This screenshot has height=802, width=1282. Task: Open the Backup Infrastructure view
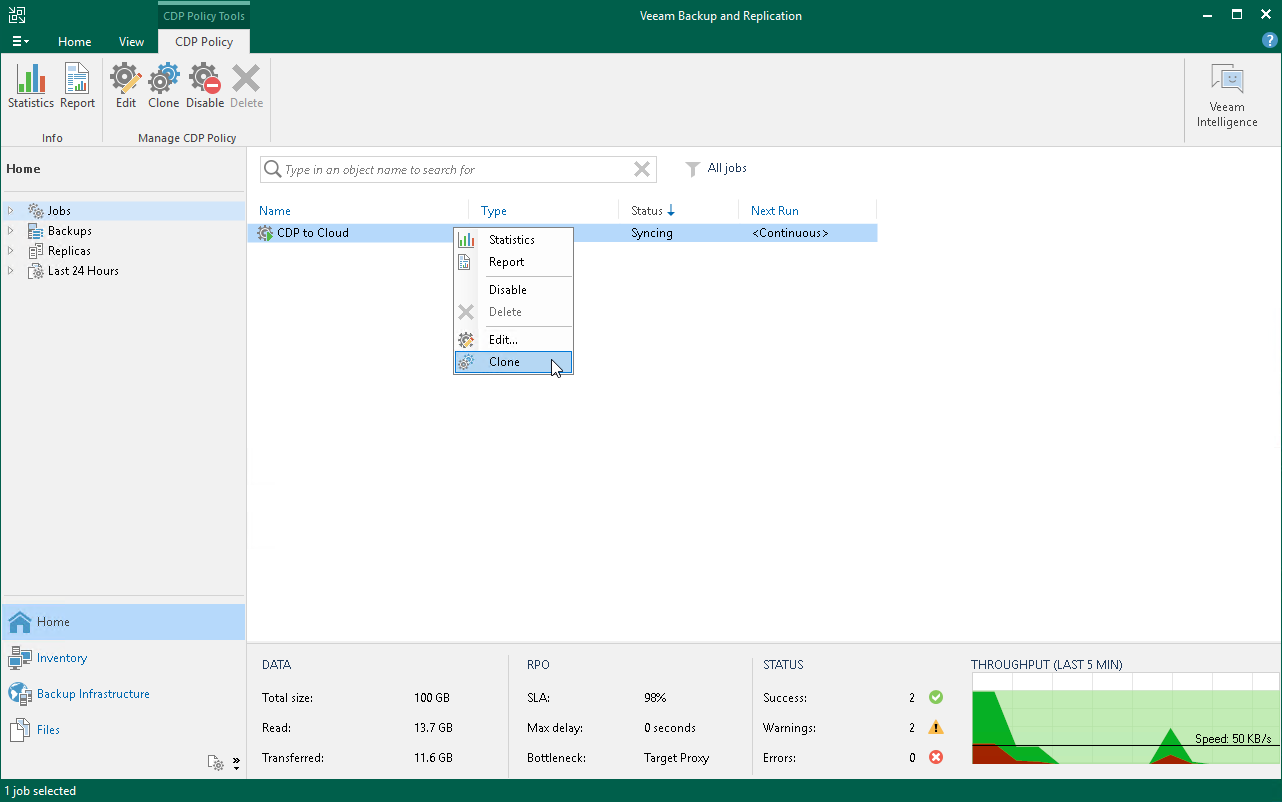[x=123, y=694]
